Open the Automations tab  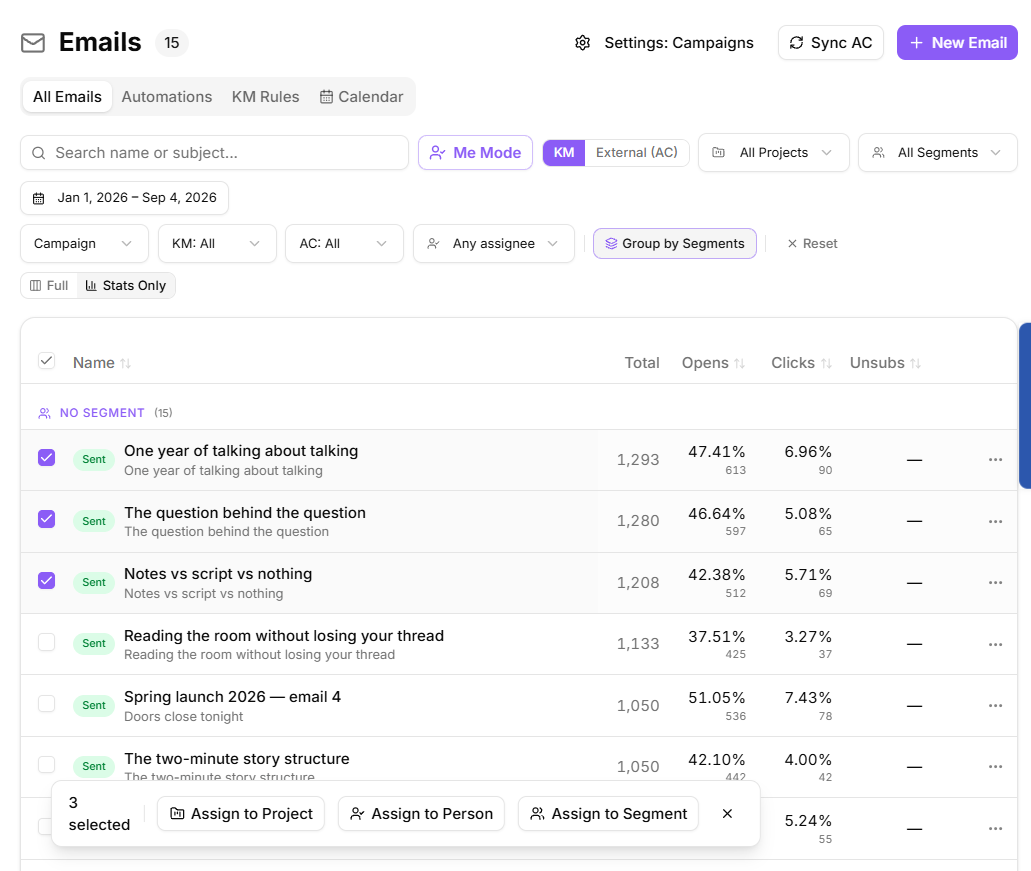coord(167,97)
